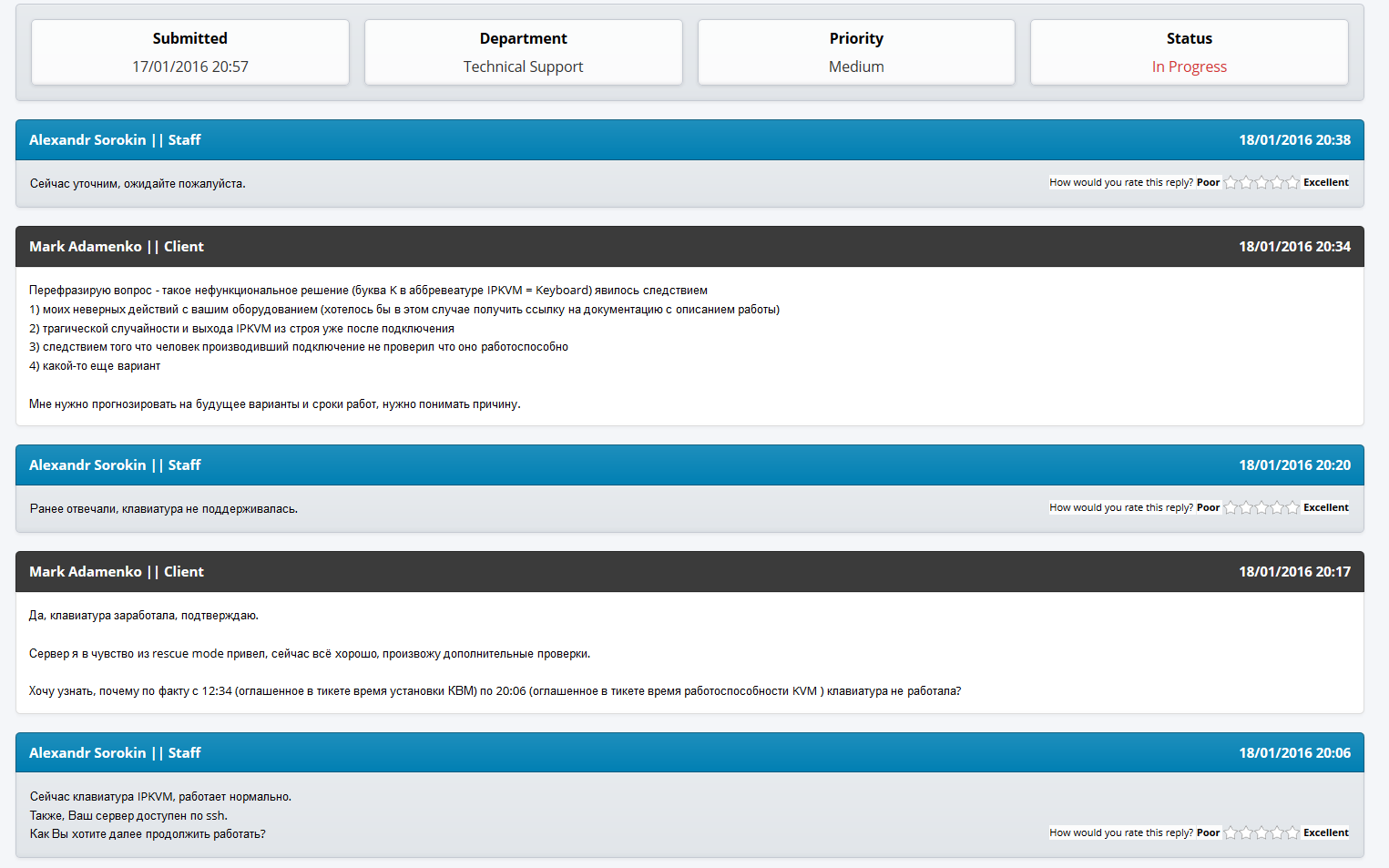
Task: Click the 'Submitted' card heading
Action: pos(190,38)
